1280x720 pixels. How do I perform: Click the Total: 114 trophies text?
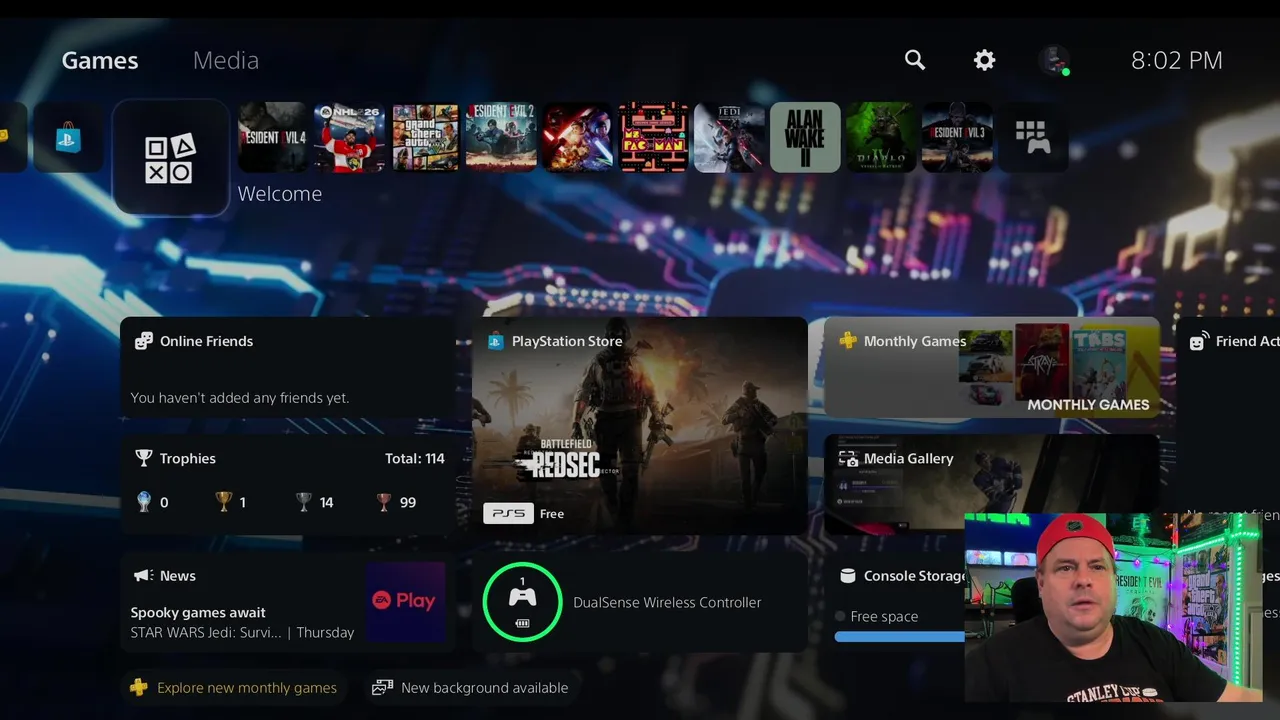tap(415, 458)
